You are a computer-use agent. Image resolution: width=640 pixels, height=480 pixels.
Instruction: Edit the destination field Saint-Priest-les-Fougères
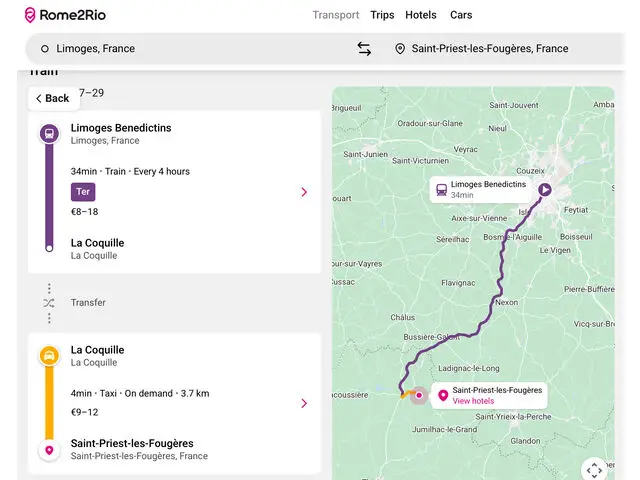tap(490, 49)
